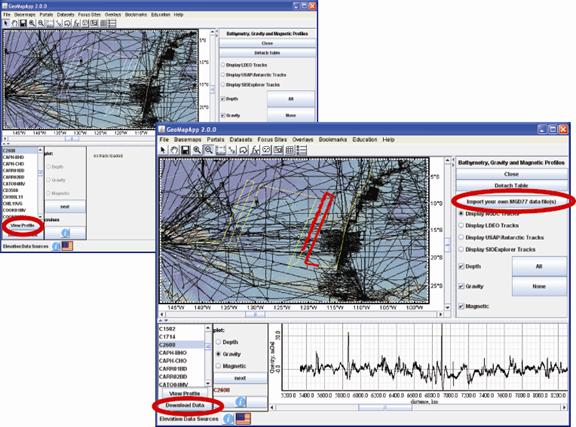The width and height of the screenshot is (576, 427).
Task: Click Import your own MGD77 data file(s) button
Action: pyautogui.click(x=511, y=202)
